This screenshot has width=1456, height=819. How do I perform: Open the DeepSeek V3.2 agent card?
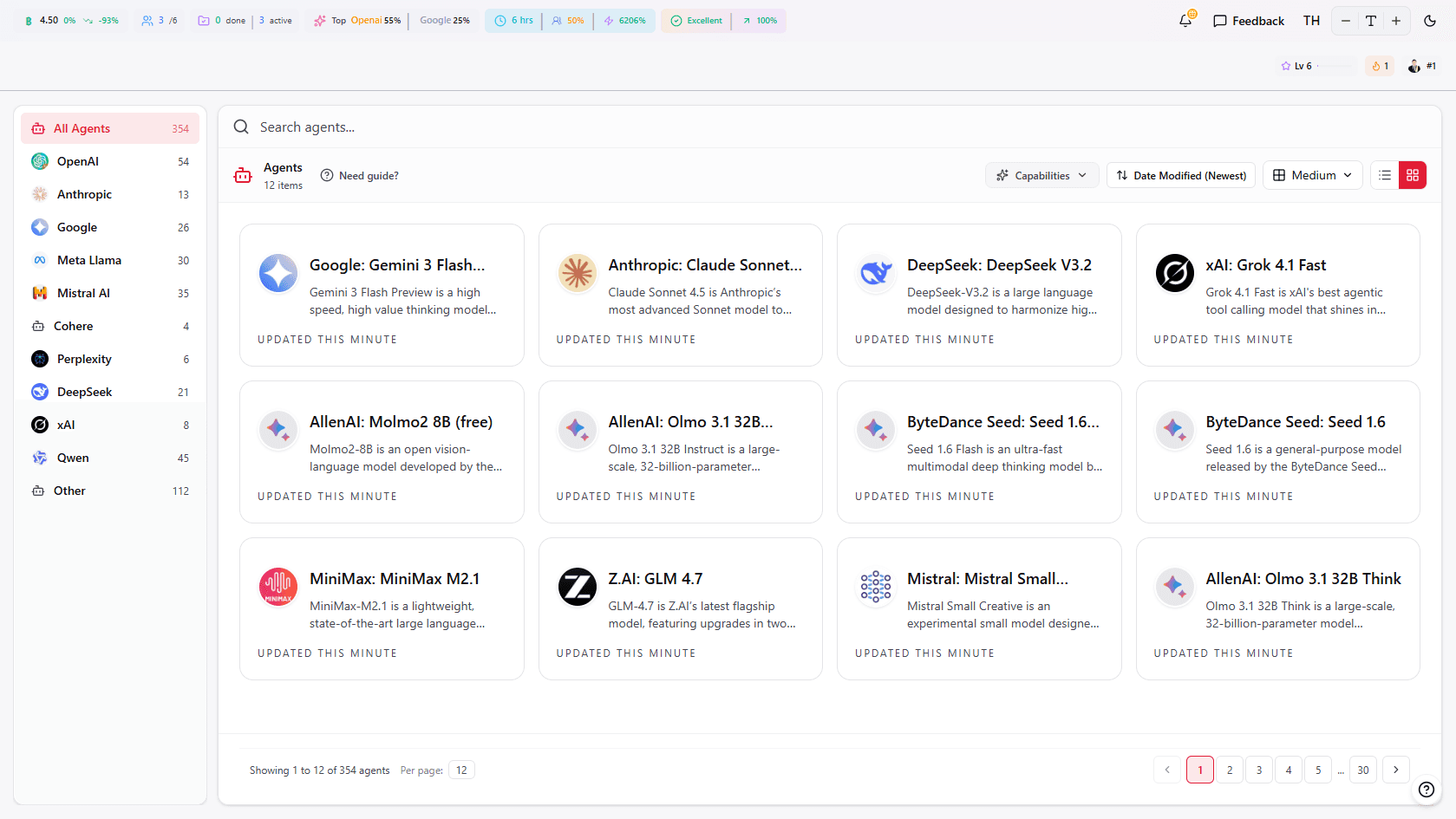click(979, 295)
